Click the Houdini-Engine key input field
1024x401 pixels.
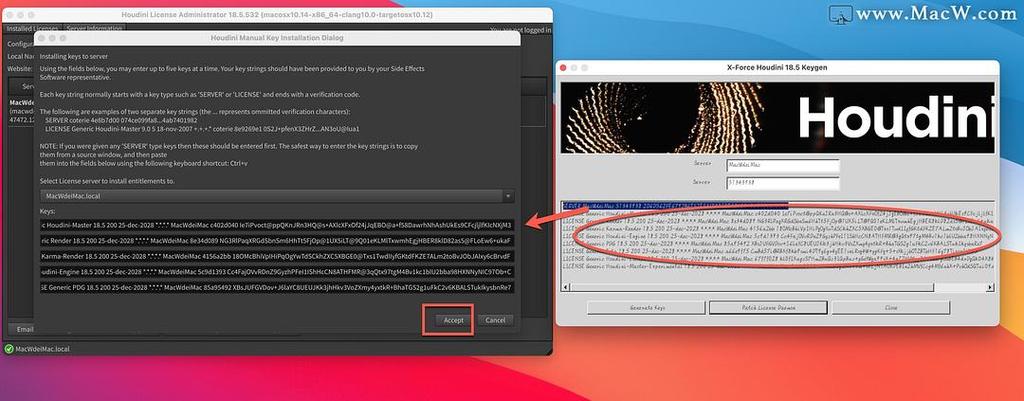277,272
